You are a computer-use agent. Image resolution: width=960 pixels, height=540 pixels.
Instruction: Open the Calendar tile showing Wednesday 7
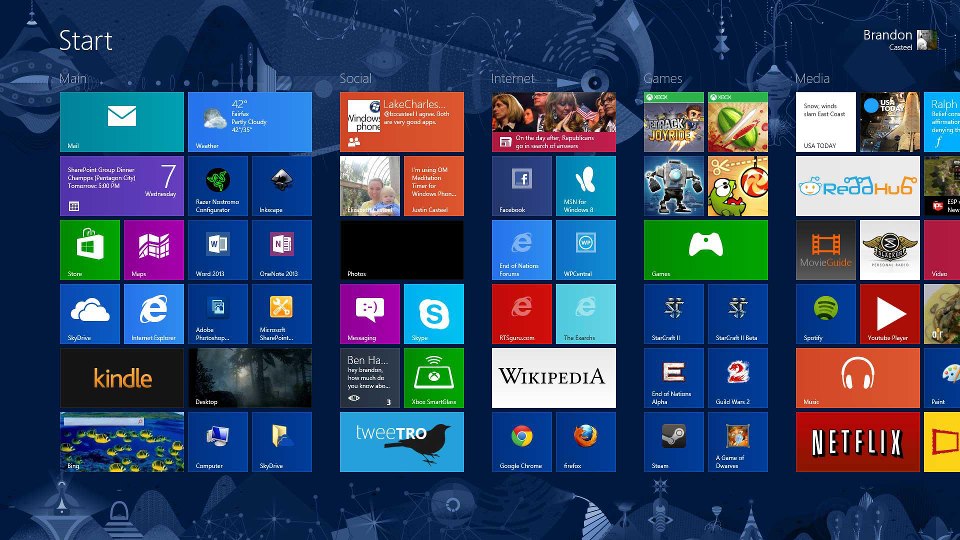click(x=121, y=185)
